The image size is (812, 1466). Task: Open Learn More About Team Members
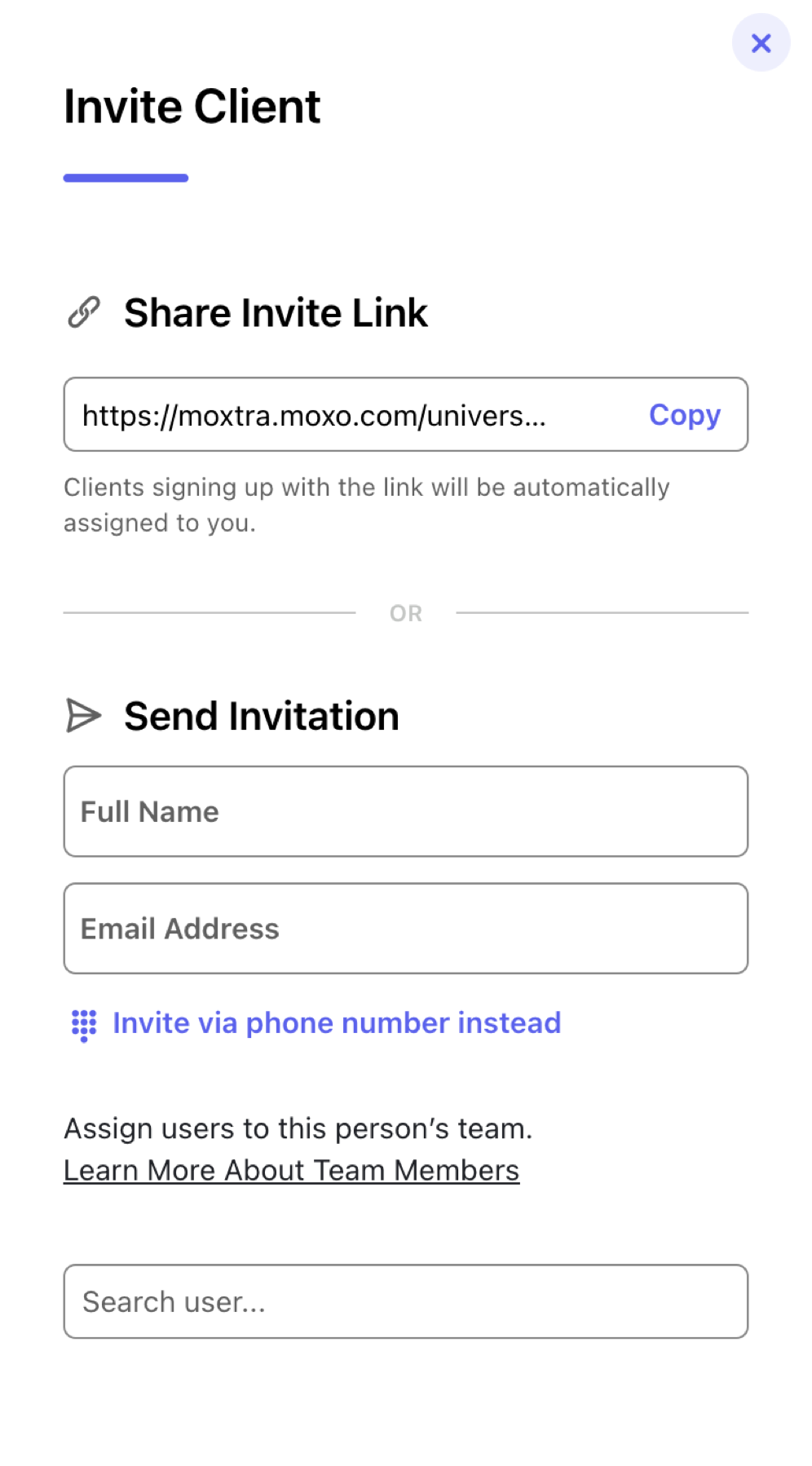coord(292,1171)
